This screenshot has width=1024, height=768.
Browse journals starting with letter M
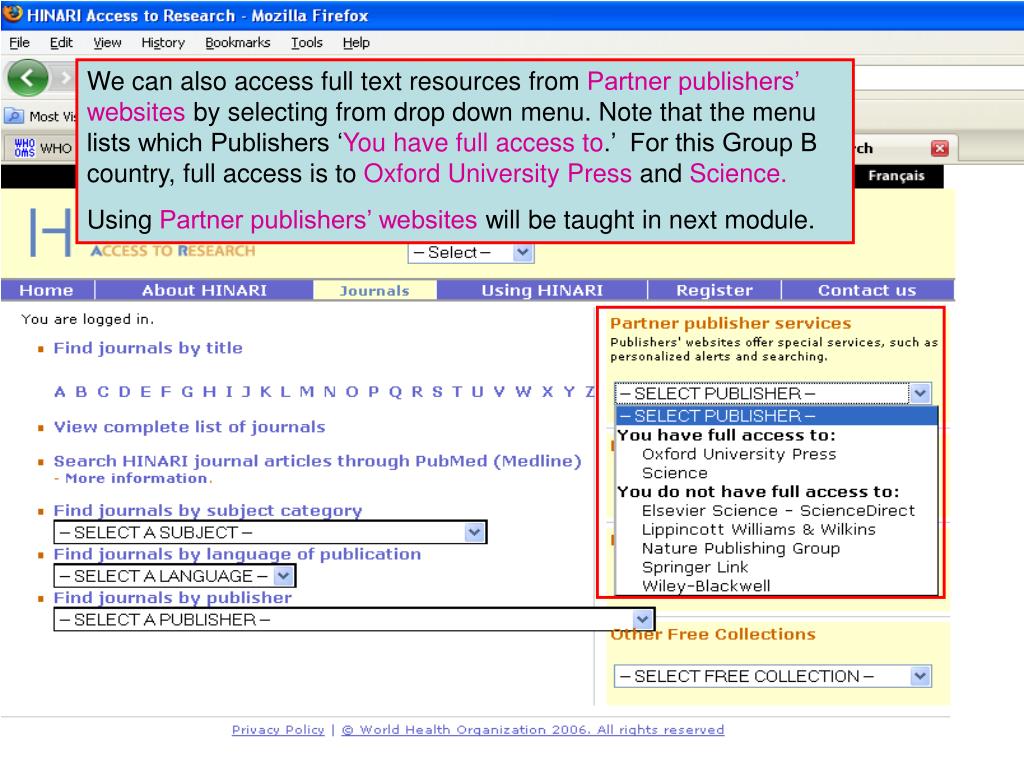[307, 392]
